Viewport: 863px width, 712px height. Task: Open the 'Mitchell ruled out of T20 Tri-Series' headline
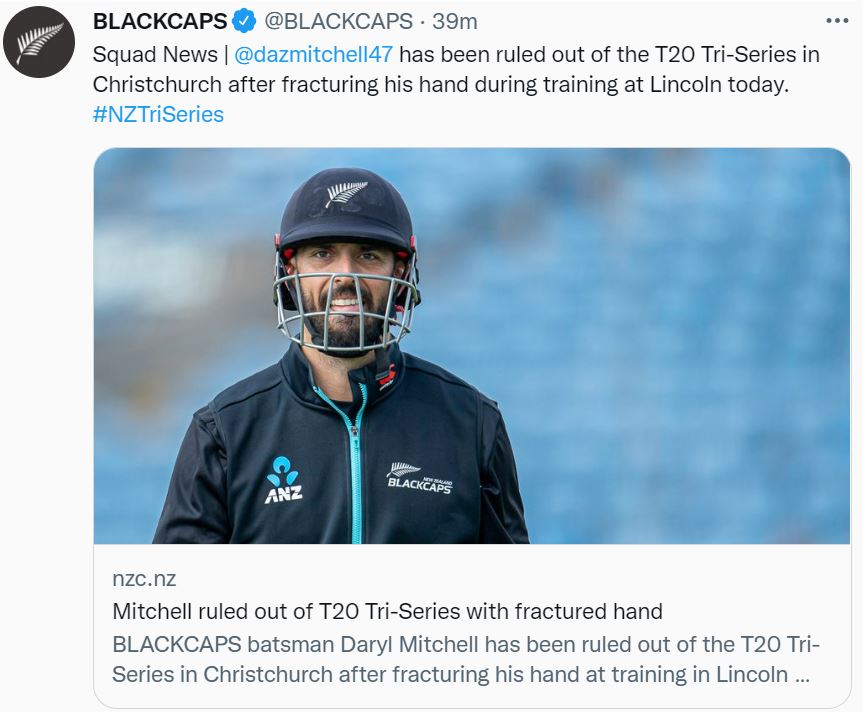[x=387, y=611]
